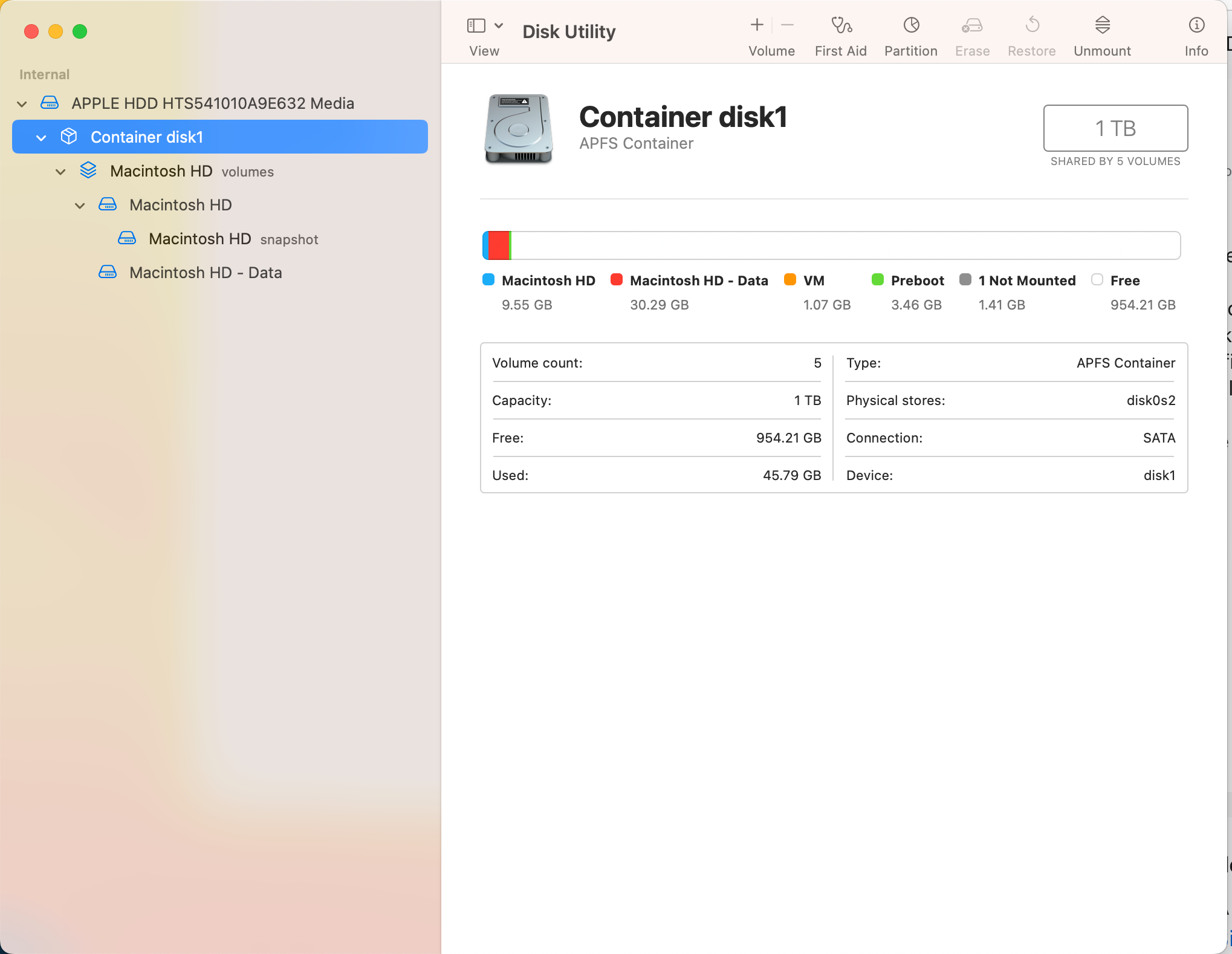Click the 30.29 GB value
This screenshot has height=954, width=1232.
point(660,305)
